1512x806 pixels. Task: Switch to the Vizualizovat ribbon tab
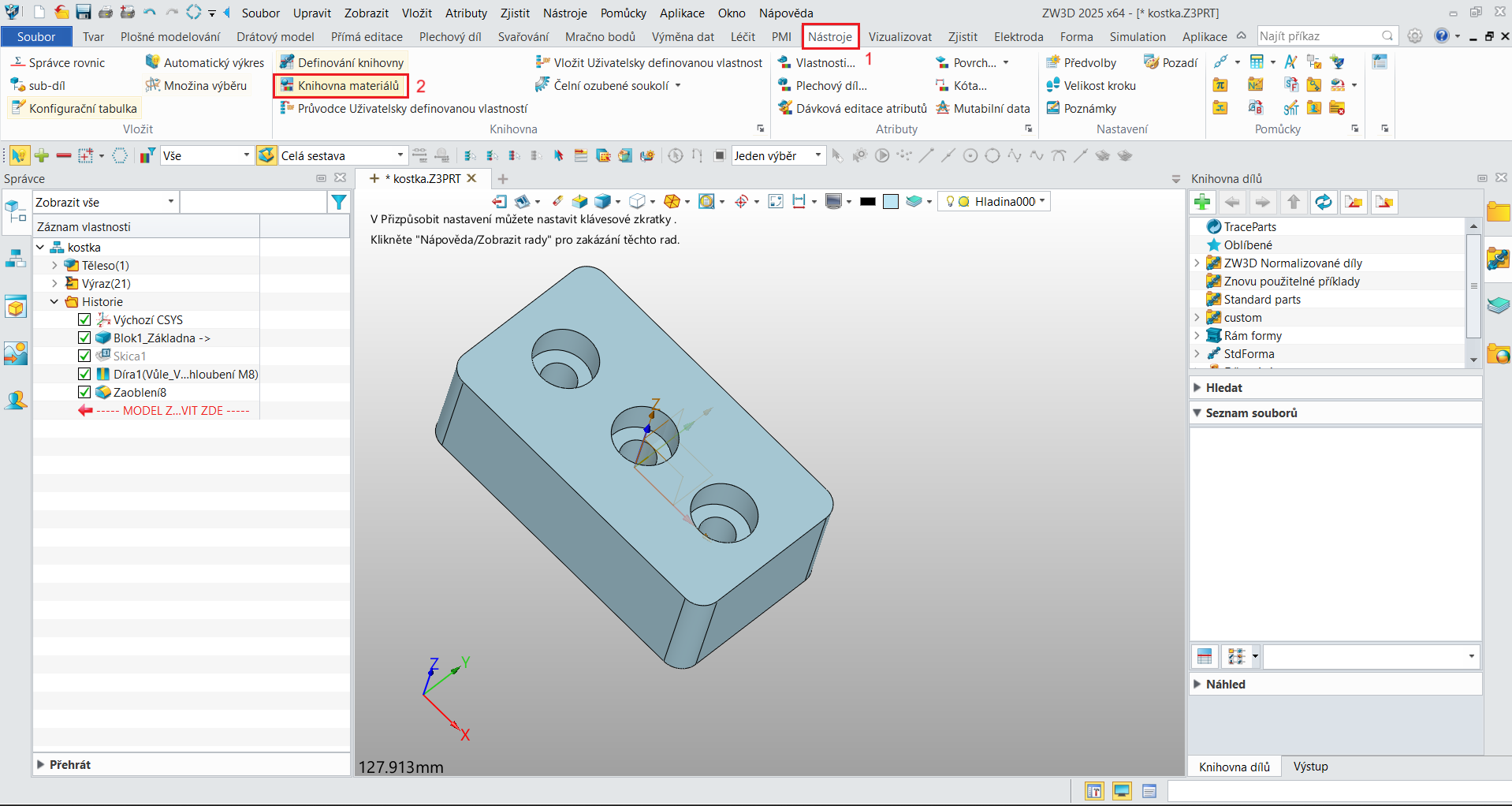(x=899, y=36)
